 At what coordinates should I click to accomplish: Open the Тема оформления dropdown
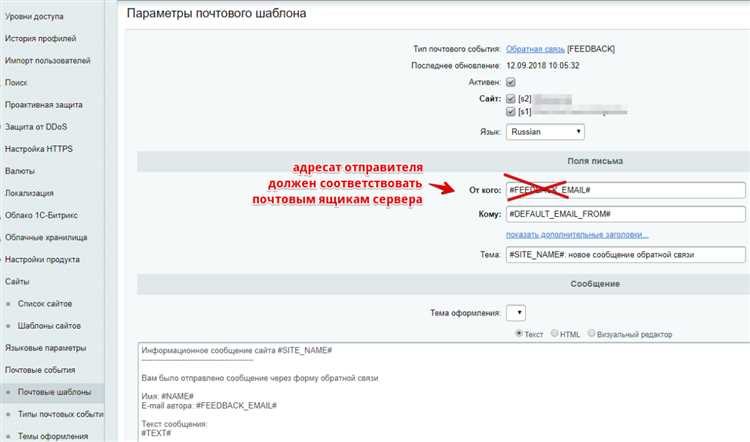(516, 313)
